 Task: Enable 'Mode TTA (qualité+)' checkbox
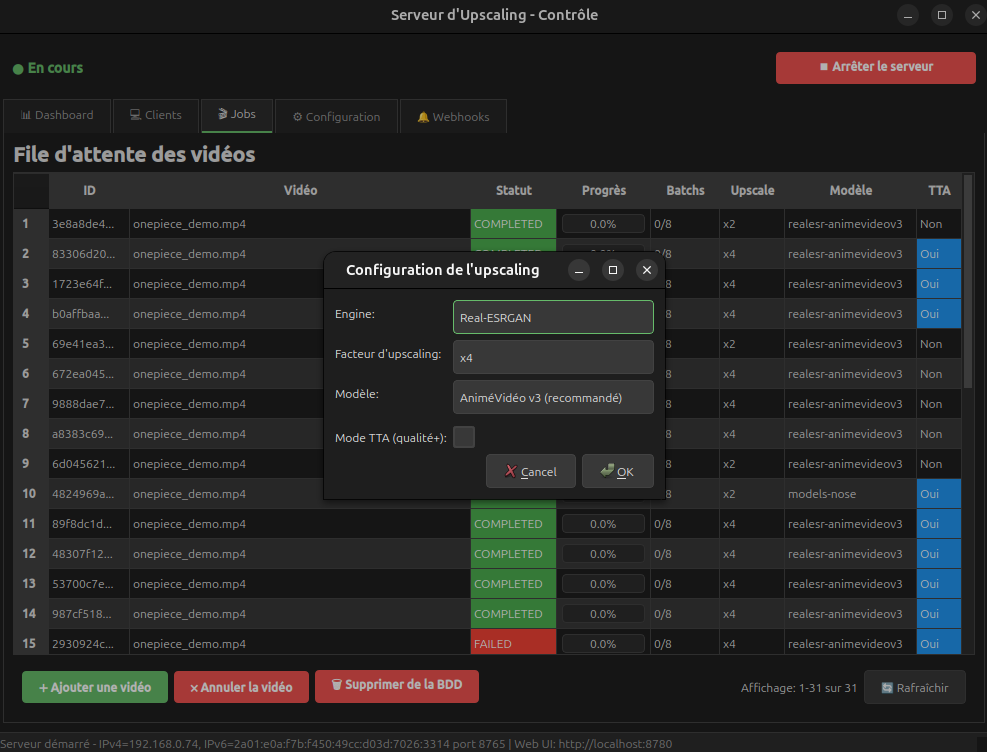click(464, 436)
